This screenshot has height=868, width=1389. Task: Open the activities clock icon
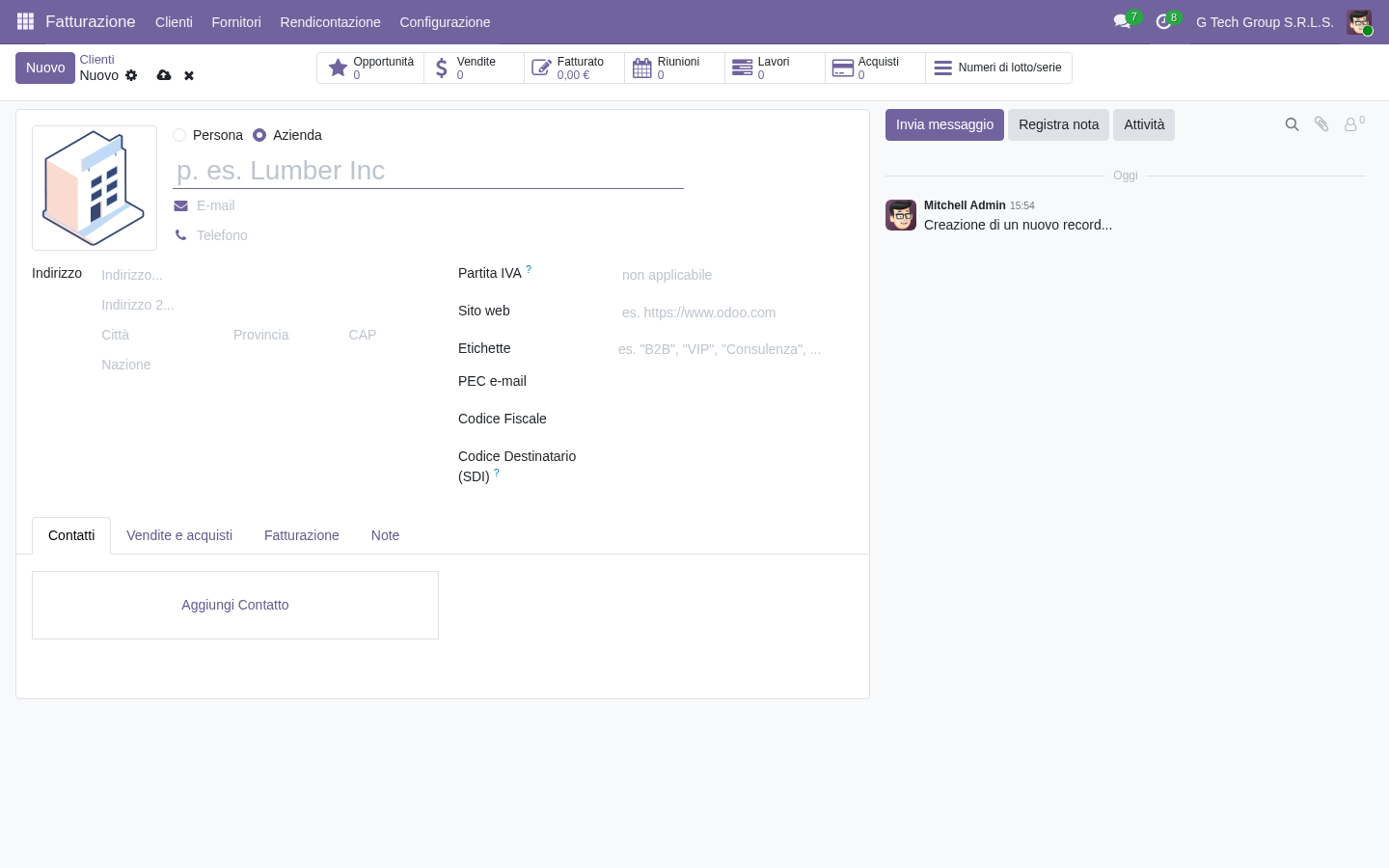click(x=1163, y=21)
